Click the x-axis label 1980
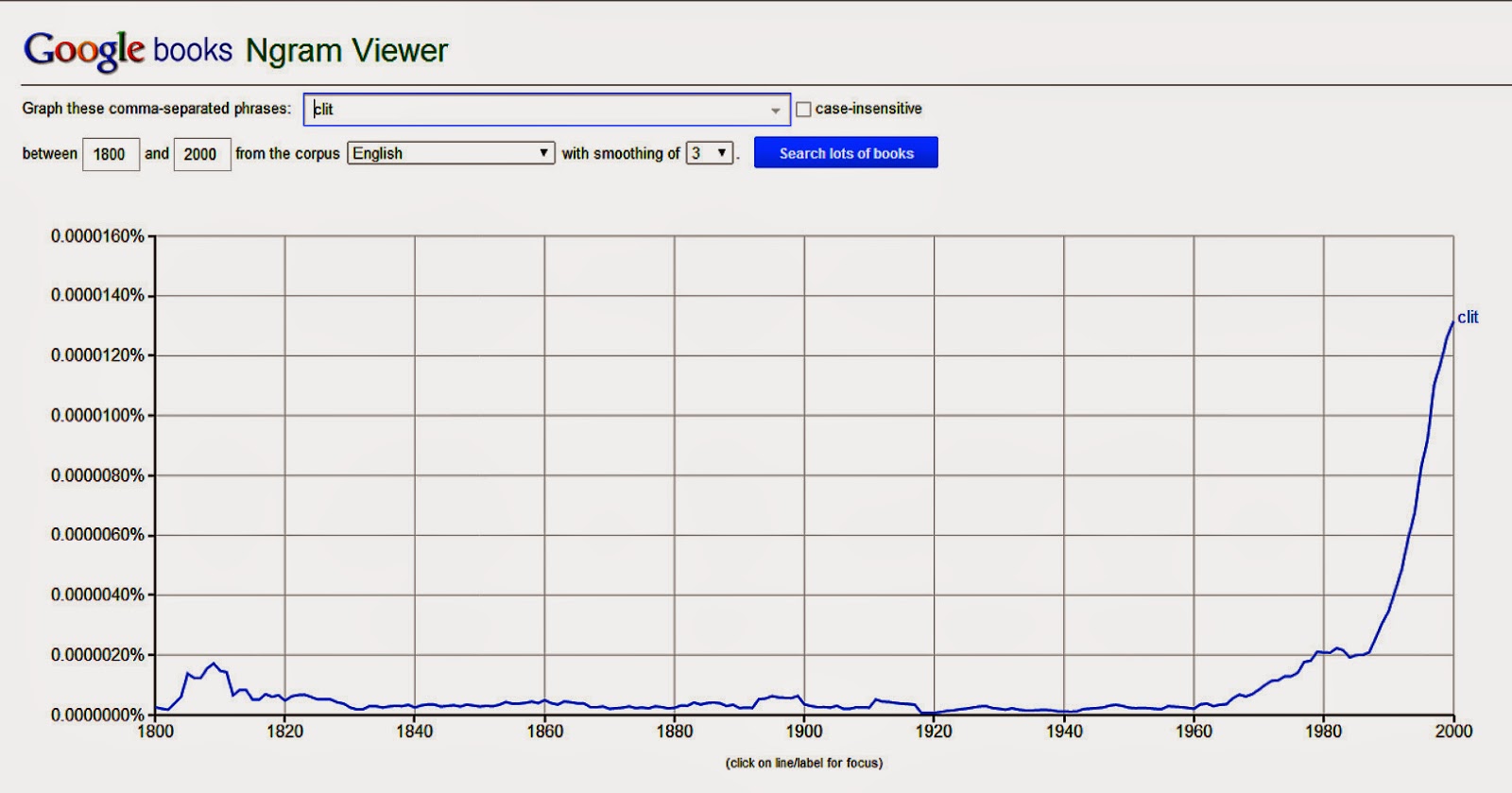Viewport: 1512px width, 793px height. click(x=1323, y=731)
